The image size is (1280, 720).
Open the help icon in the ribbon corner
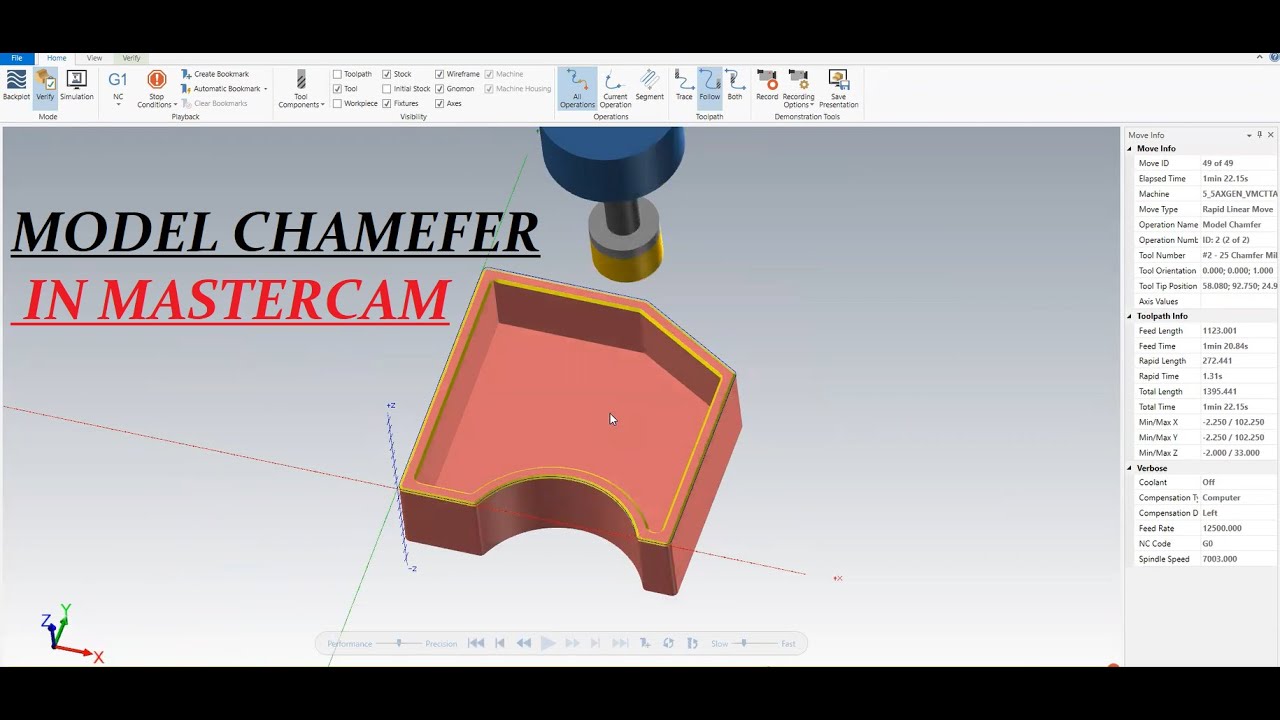pyautogui.click(x=1274, y=58)
